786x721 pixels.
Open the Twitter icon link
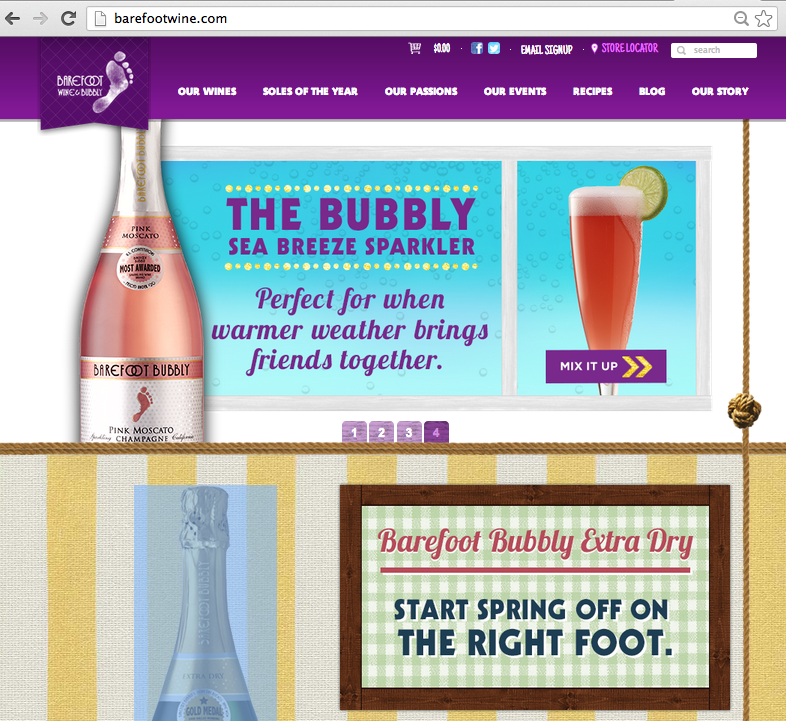(x=494, y=48)
